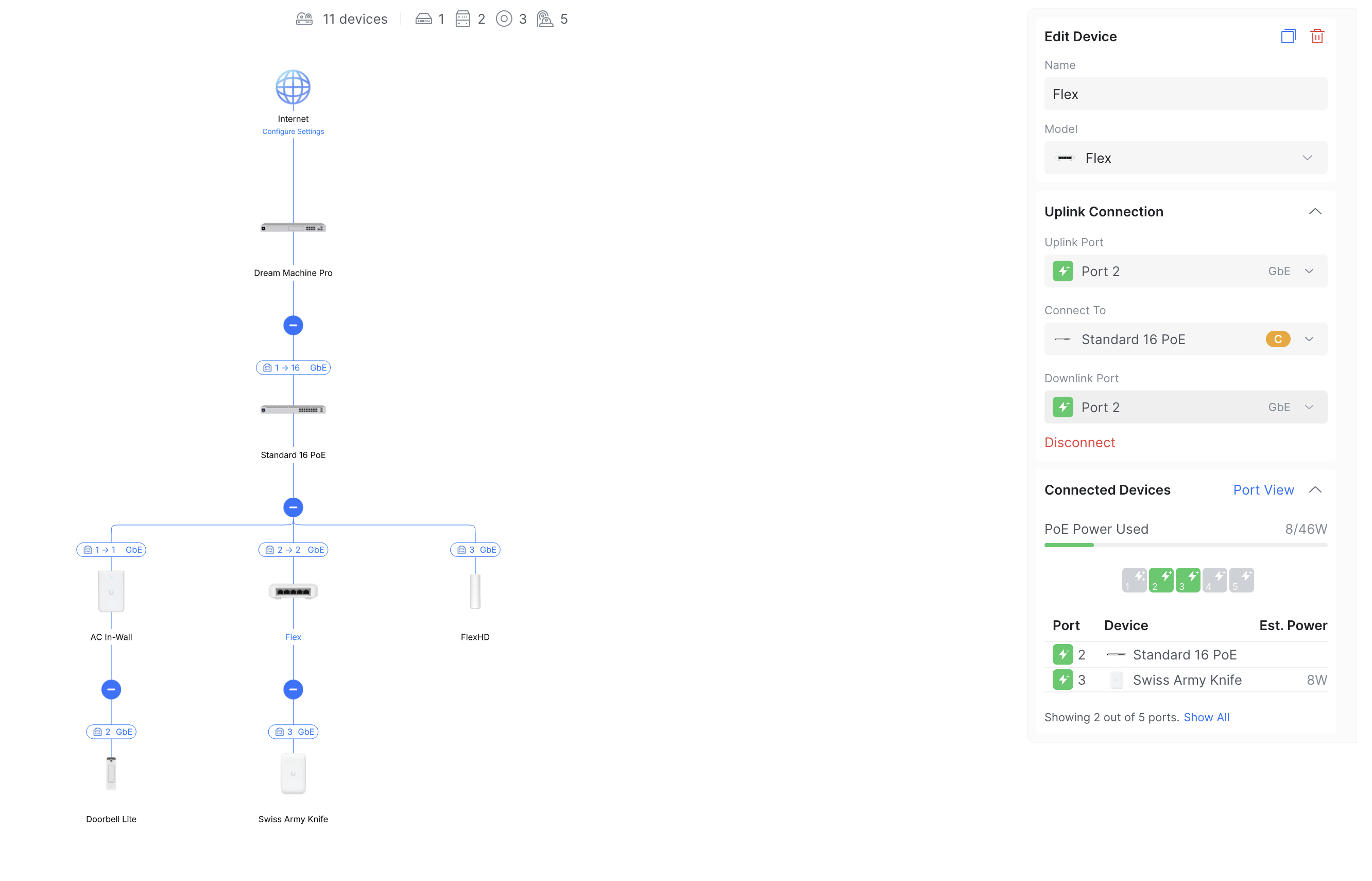Select the Internet globe icon
The height and width of the screenshot is (881, 1372).
[293, 87]
